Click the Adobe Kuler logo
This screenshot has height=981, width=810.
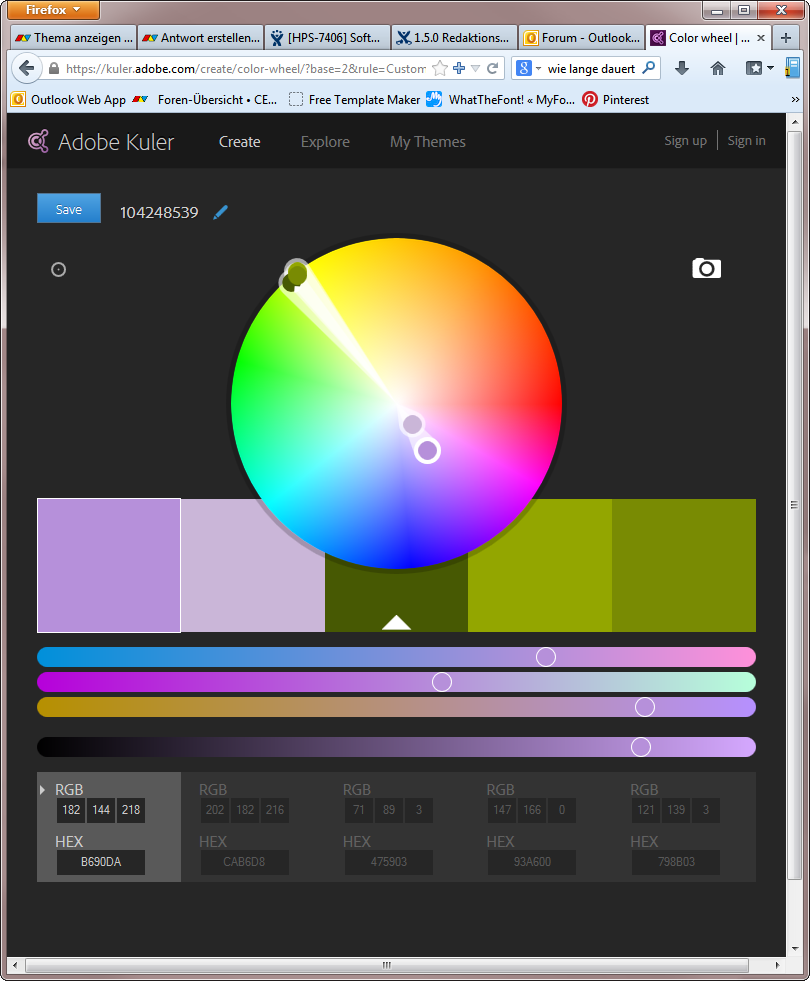(x=101, y=142)
